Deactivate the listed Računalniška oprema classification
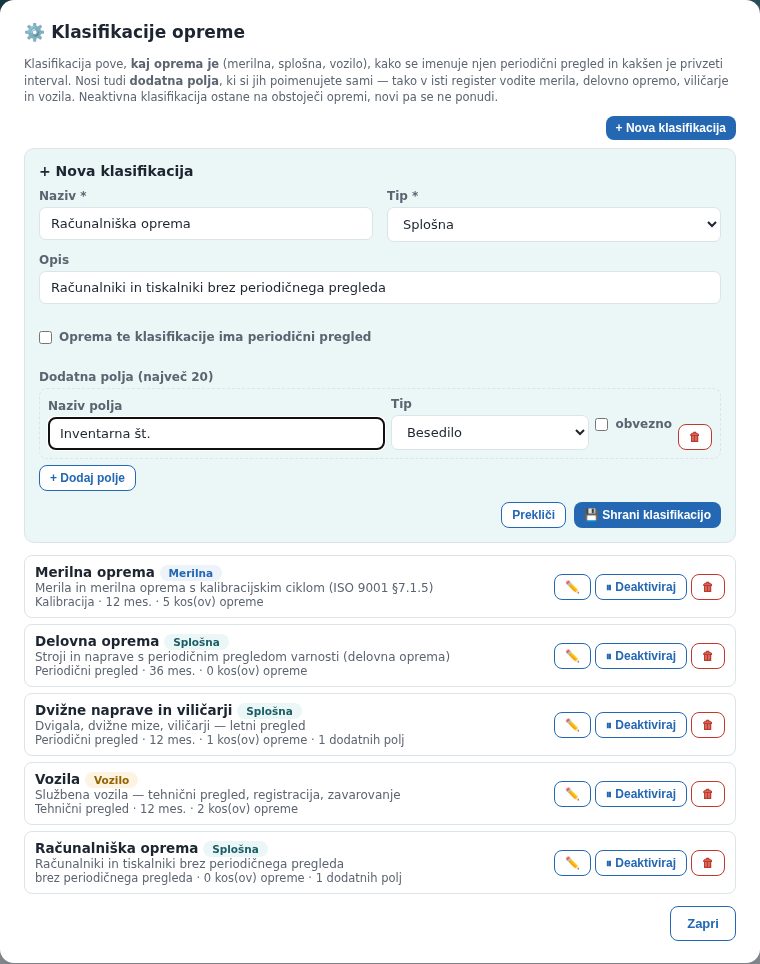The width and height of the screenshot is (760, 964). click(641, 863)
